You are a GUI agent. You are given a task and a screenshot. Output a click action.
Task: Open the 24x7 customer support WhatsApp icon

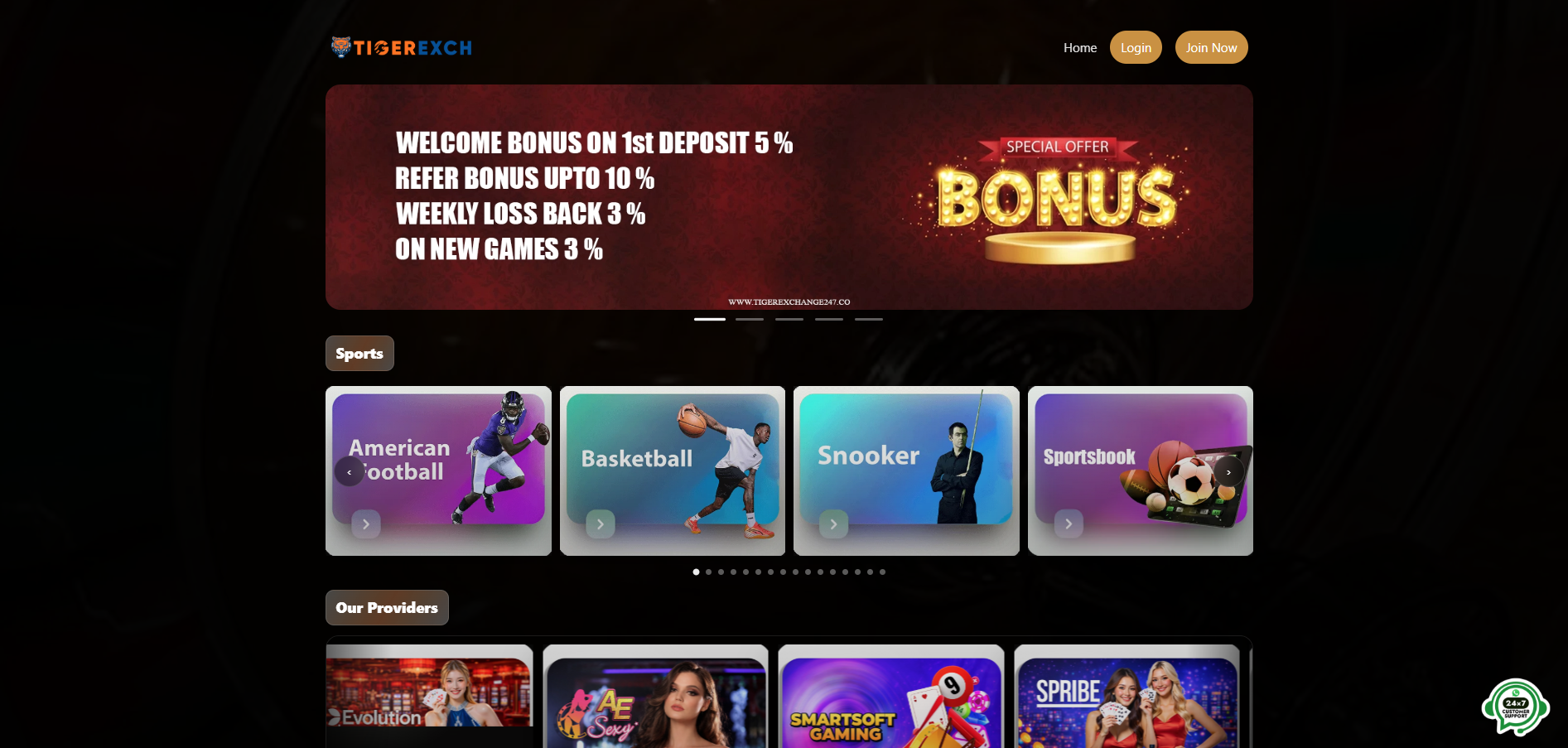(1515, 707)
